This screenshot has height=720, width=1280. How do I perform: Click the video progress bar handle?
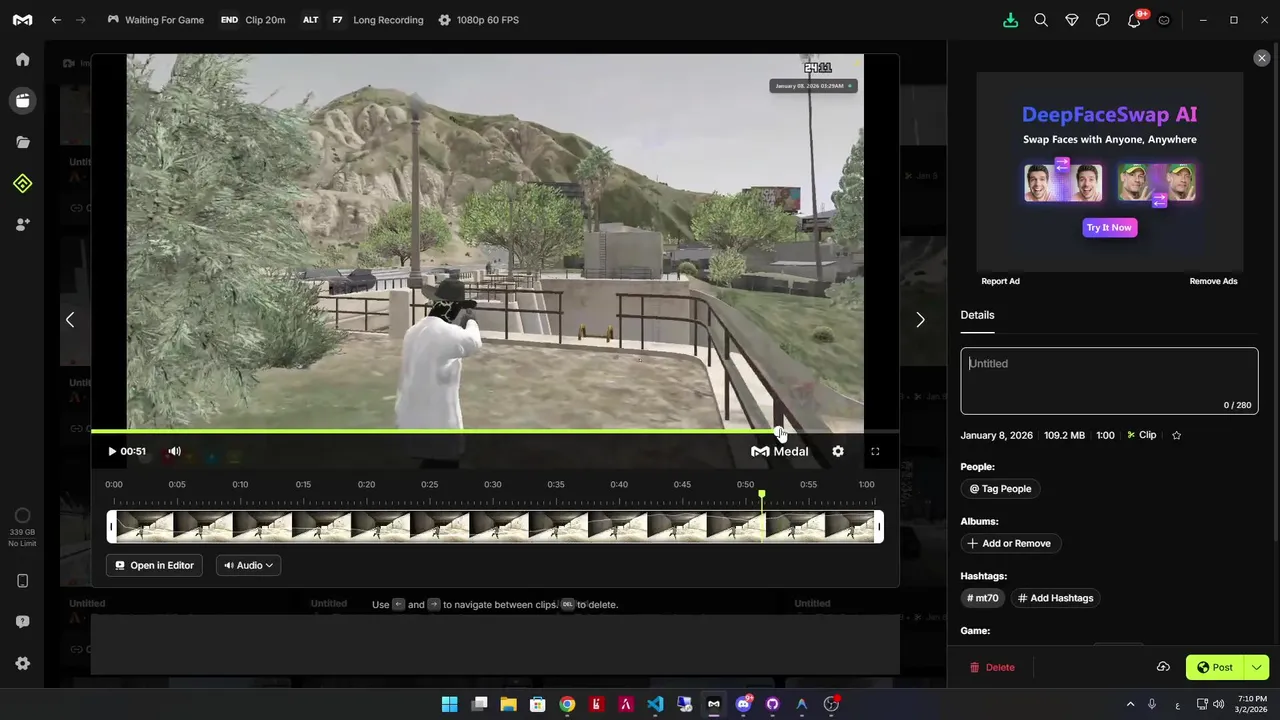click(x=780, y=431)
